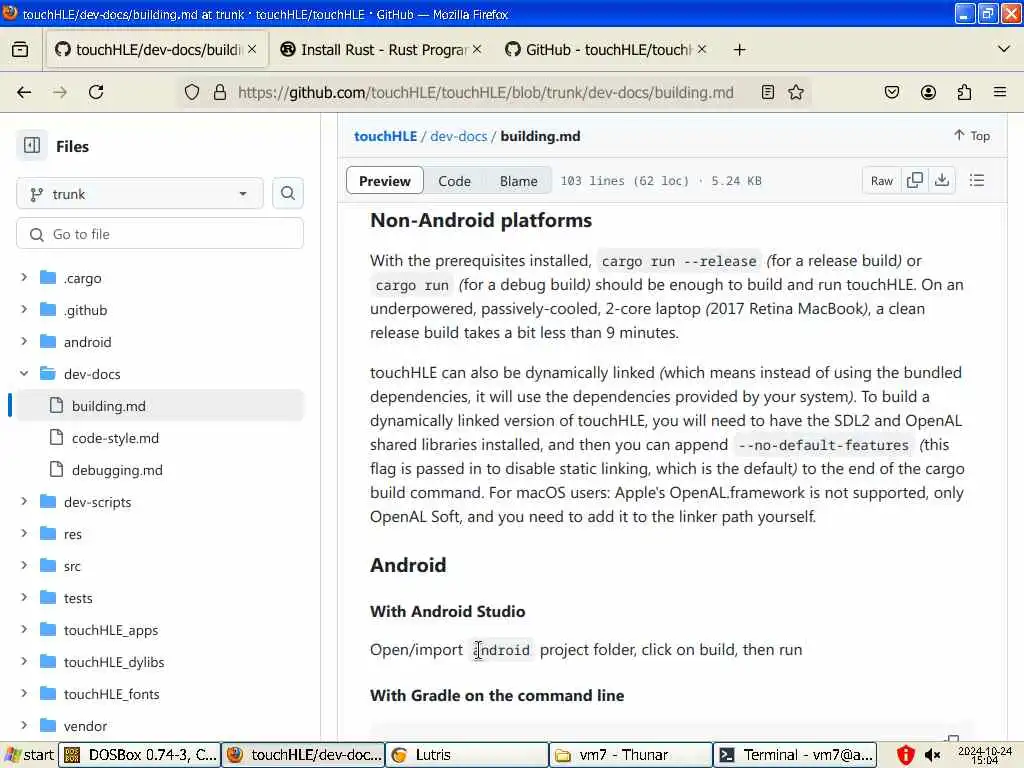
Task: Expand the src folder
Action: coord(24,566)
